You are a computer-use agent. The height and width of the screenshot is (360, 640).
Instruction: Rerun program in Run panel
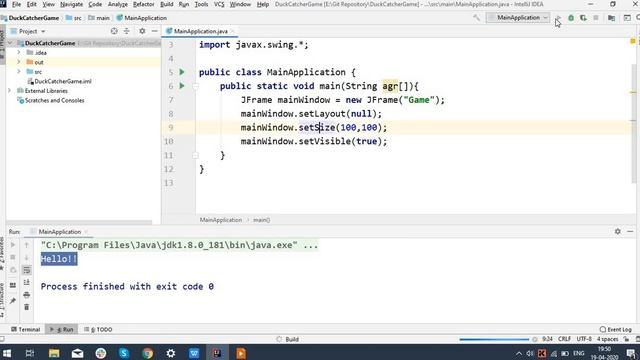coord(13,245)
